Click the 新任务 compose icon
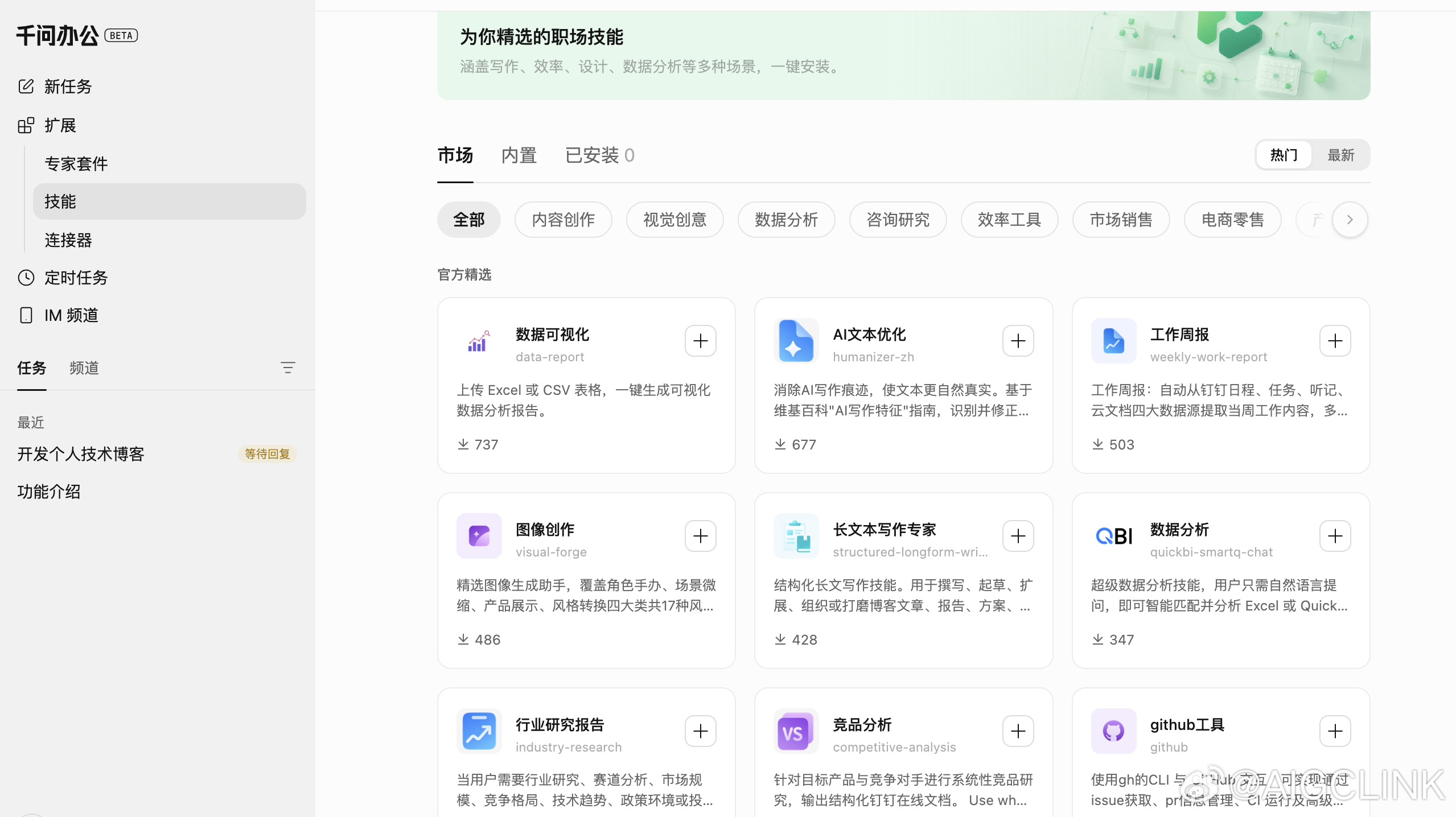 tap(26, 86)
